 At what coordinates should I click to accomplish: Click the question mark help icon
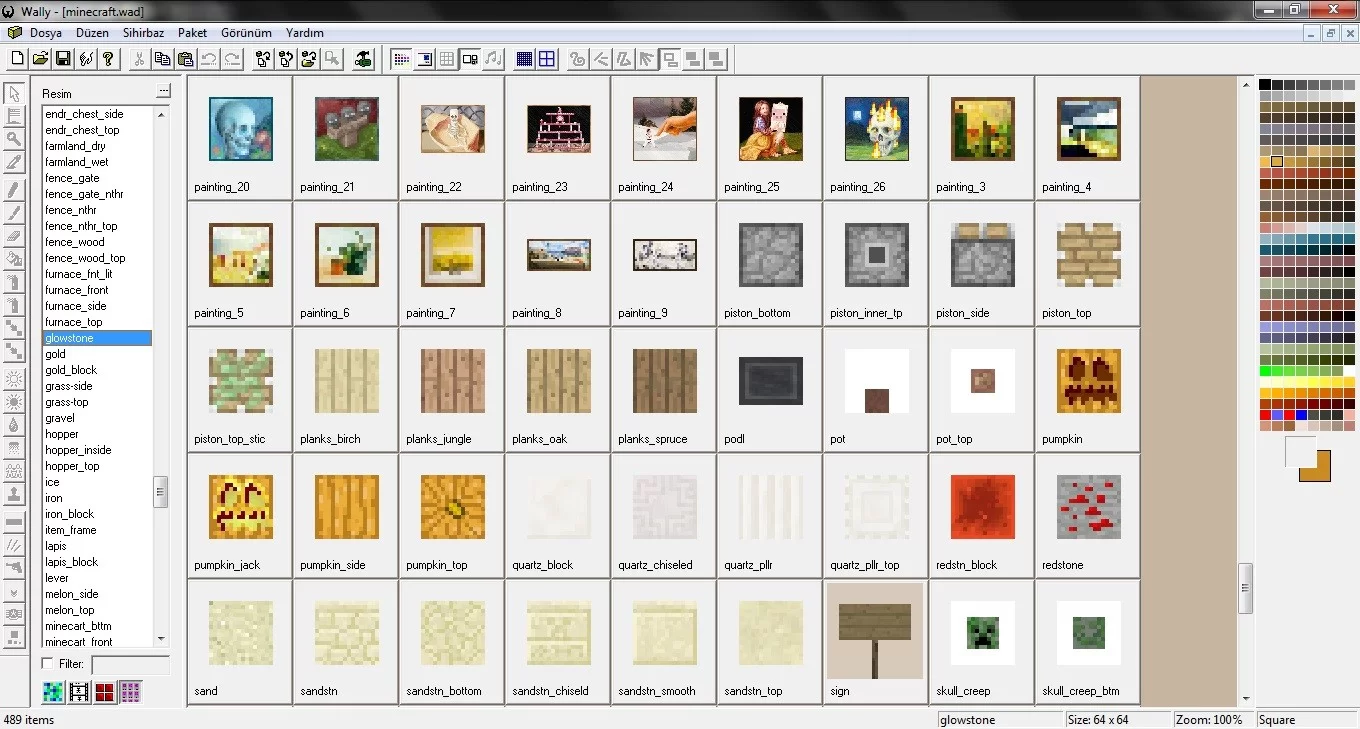(109, 59)
